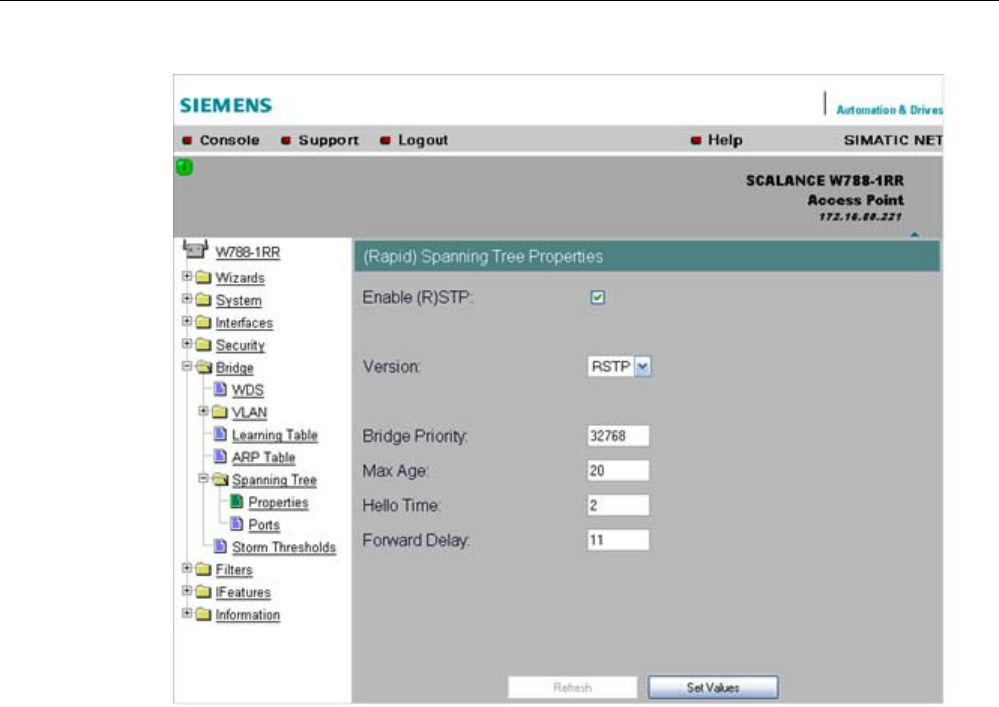Click the green status indicator icon
999x707 pixels.
coord(184,168)
